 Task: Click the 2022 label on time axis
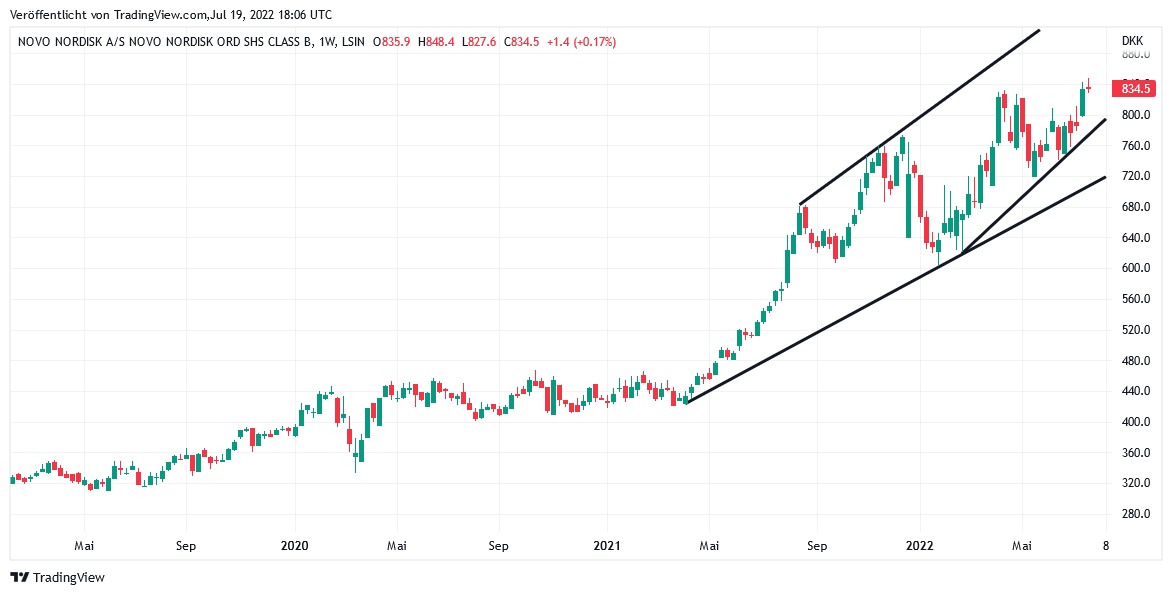[x=919, y=546]
